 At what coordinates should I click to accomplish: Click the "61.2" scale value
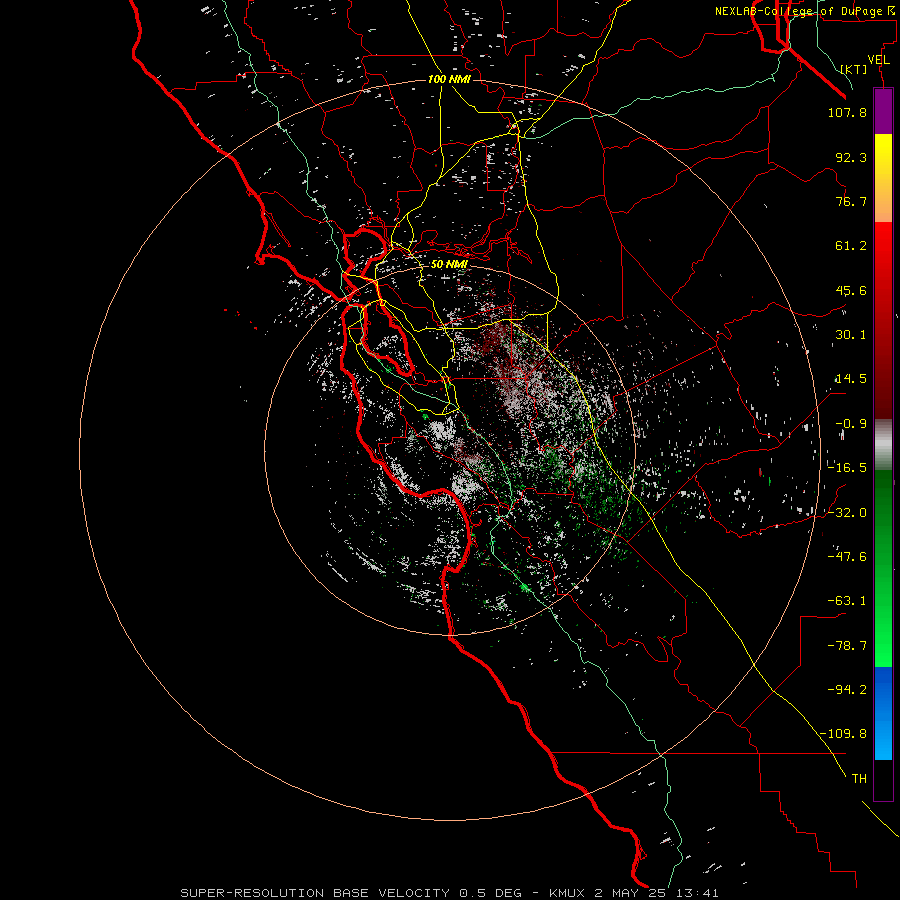tap(851, 246)
